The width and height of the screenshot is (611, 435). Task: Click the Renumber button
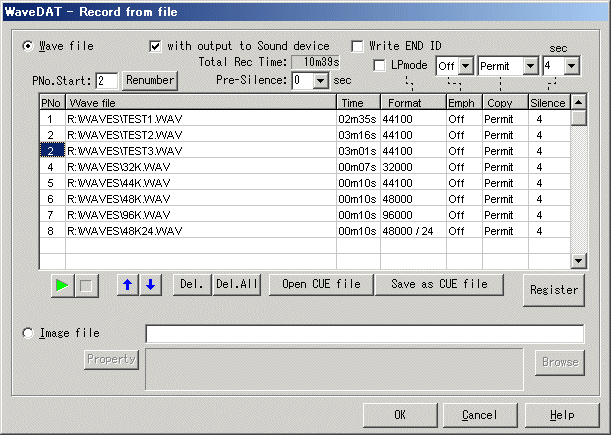[150, 79]
